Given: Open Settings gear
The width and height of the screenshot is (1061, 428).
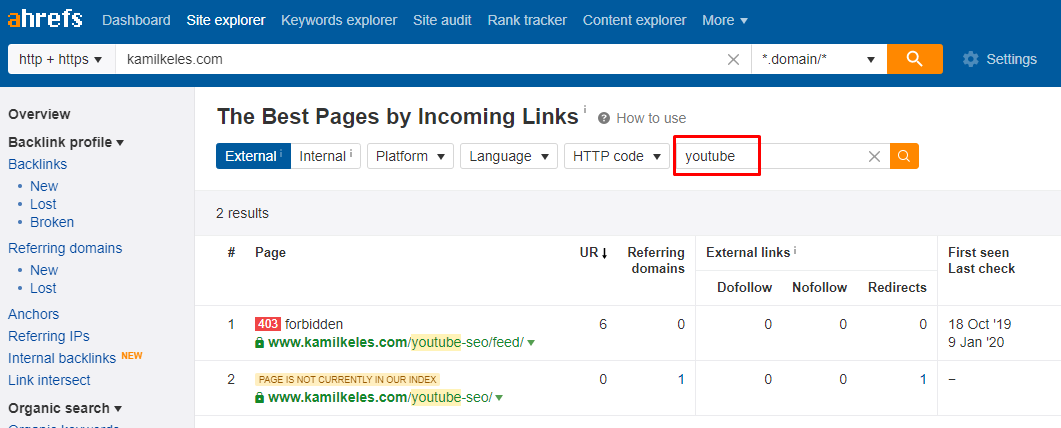Looking at the screenshot, I should [999, 60].
